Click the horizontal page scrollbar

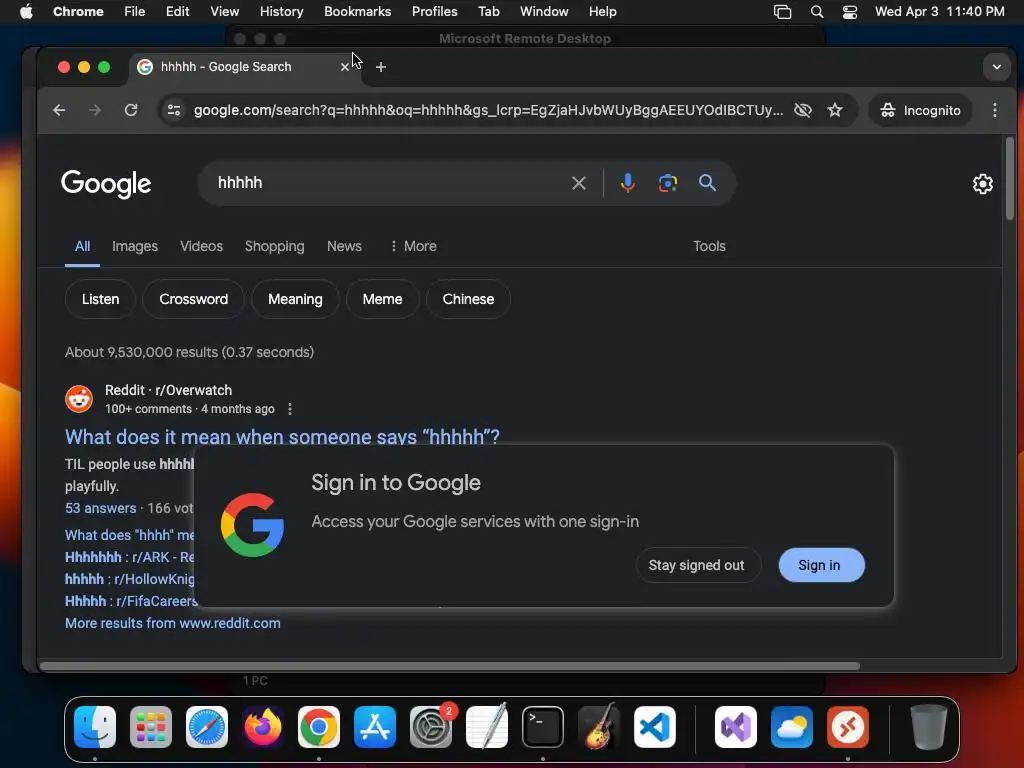tap(449, 666)
